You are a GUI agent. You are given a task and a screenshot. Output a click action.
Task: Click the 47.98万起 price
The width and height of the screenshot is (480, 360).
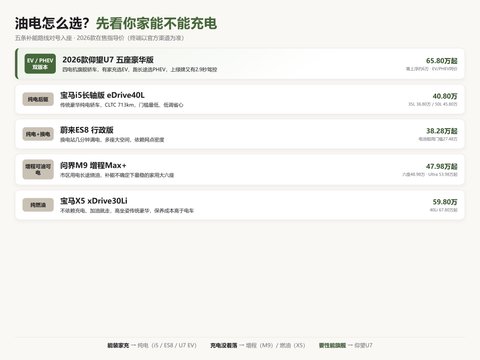click(x=442, y=166)
